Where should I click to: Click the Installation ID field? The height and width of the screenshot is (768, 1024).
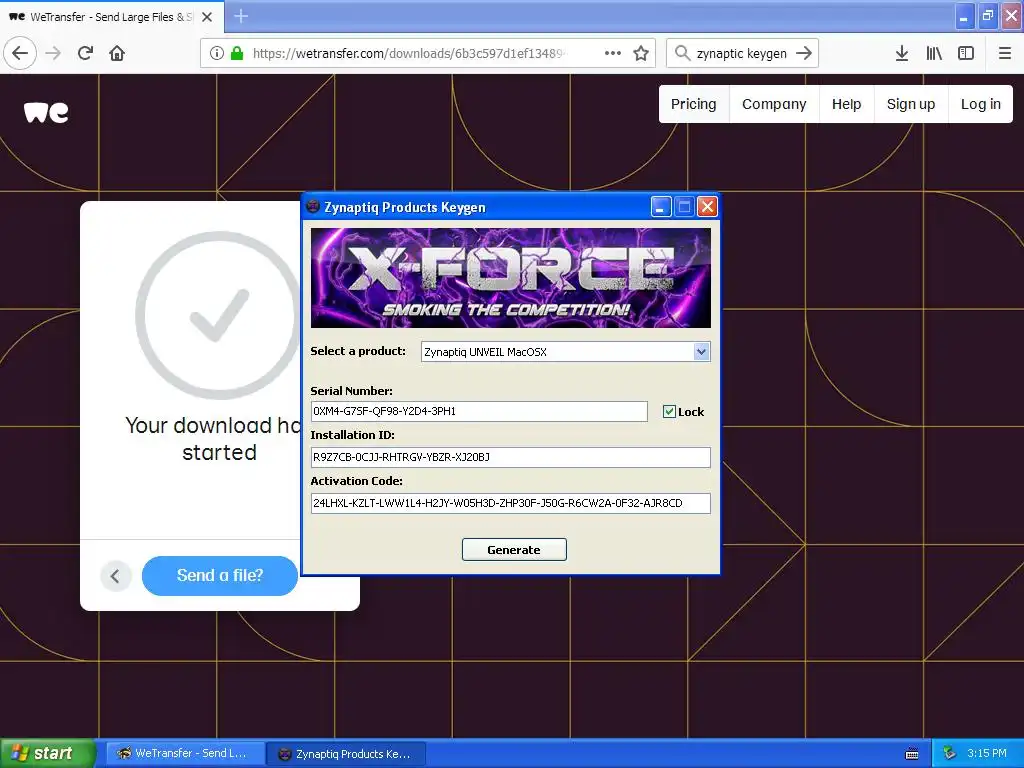[511, 457]
